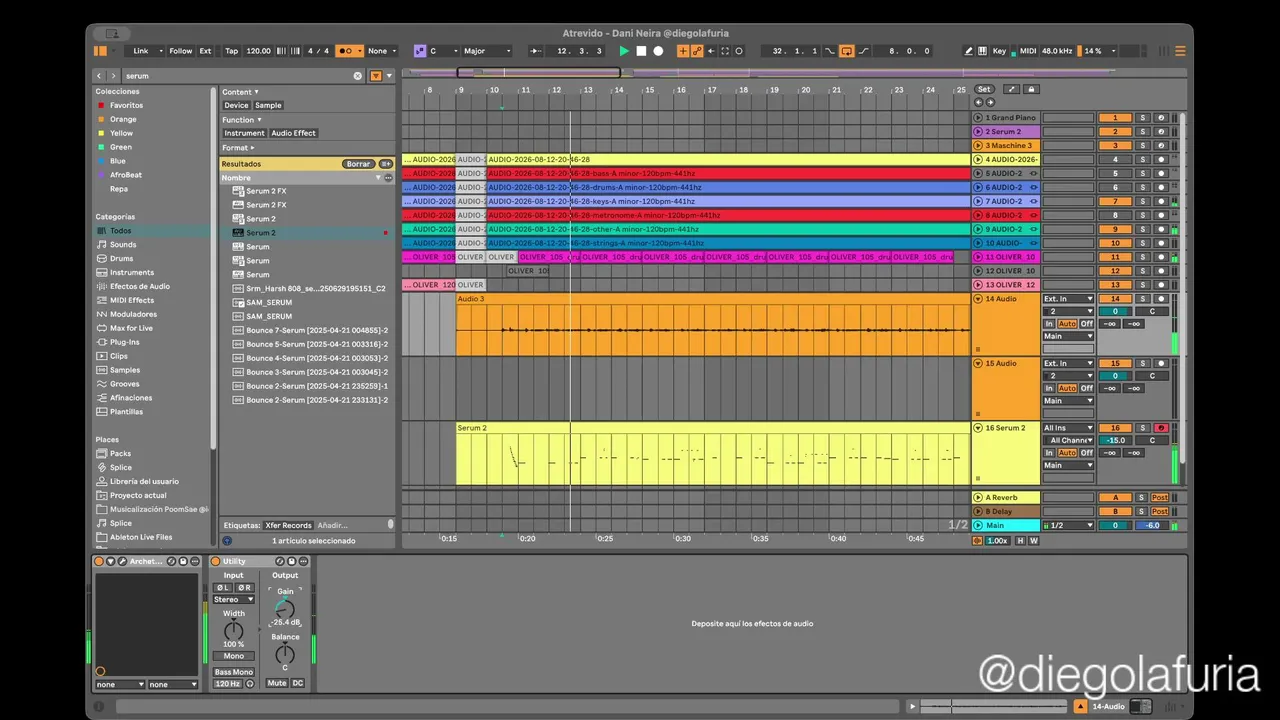The height and width of the screenshot is (720, 1280).
Task: Solo track 14 Audio
Action: (1142, 299)
